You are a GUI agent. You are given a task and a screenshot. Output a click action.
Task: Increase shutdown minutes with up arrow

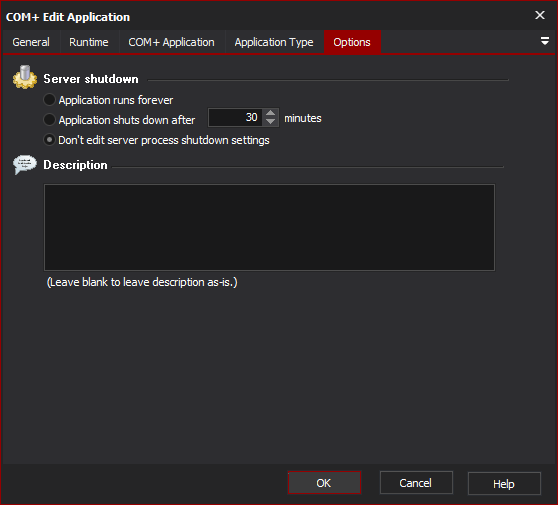click(270, 113)
